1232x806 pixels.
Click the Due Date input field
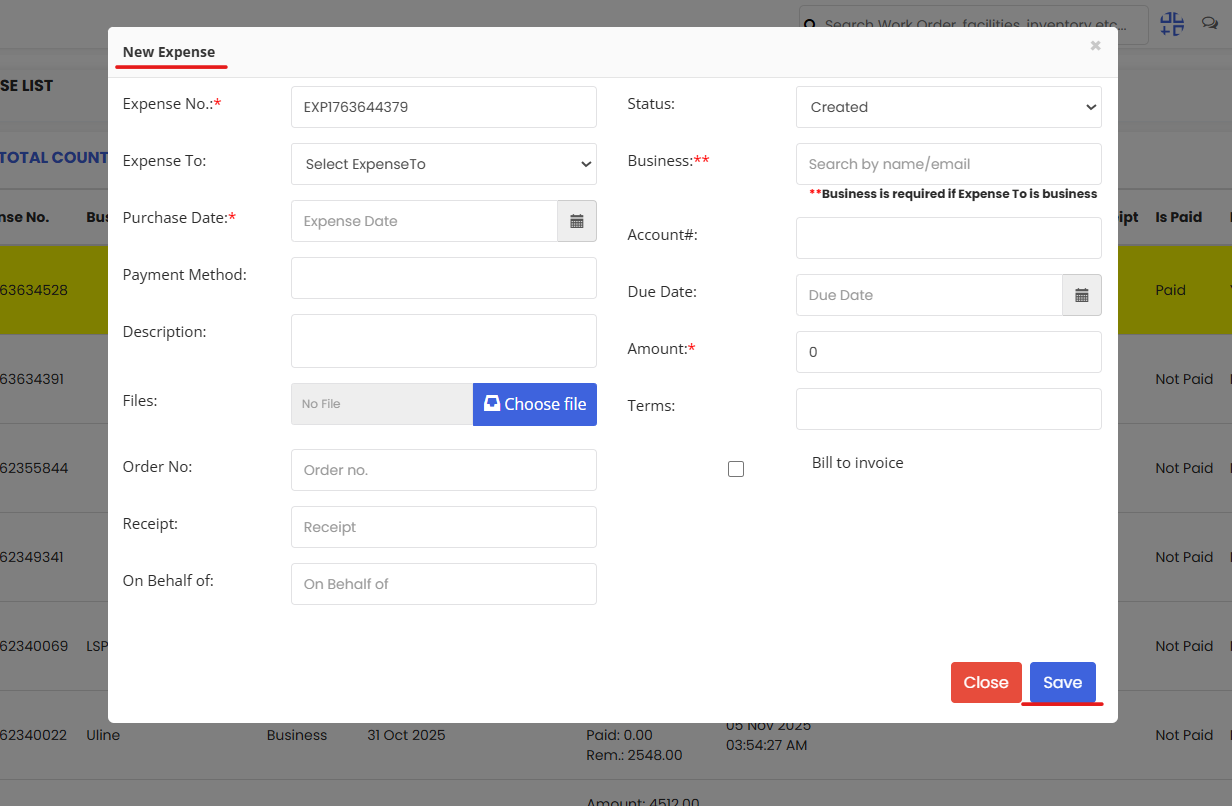pos(929,295)
